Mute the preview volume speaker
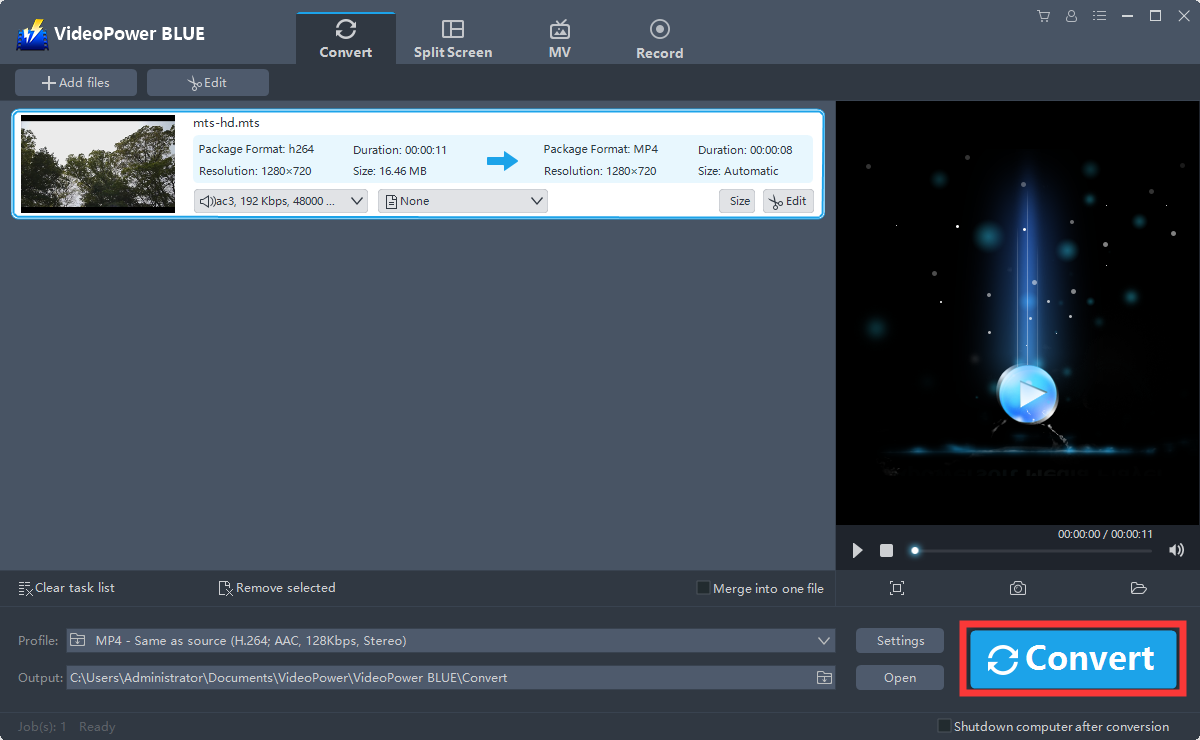 1176,549
